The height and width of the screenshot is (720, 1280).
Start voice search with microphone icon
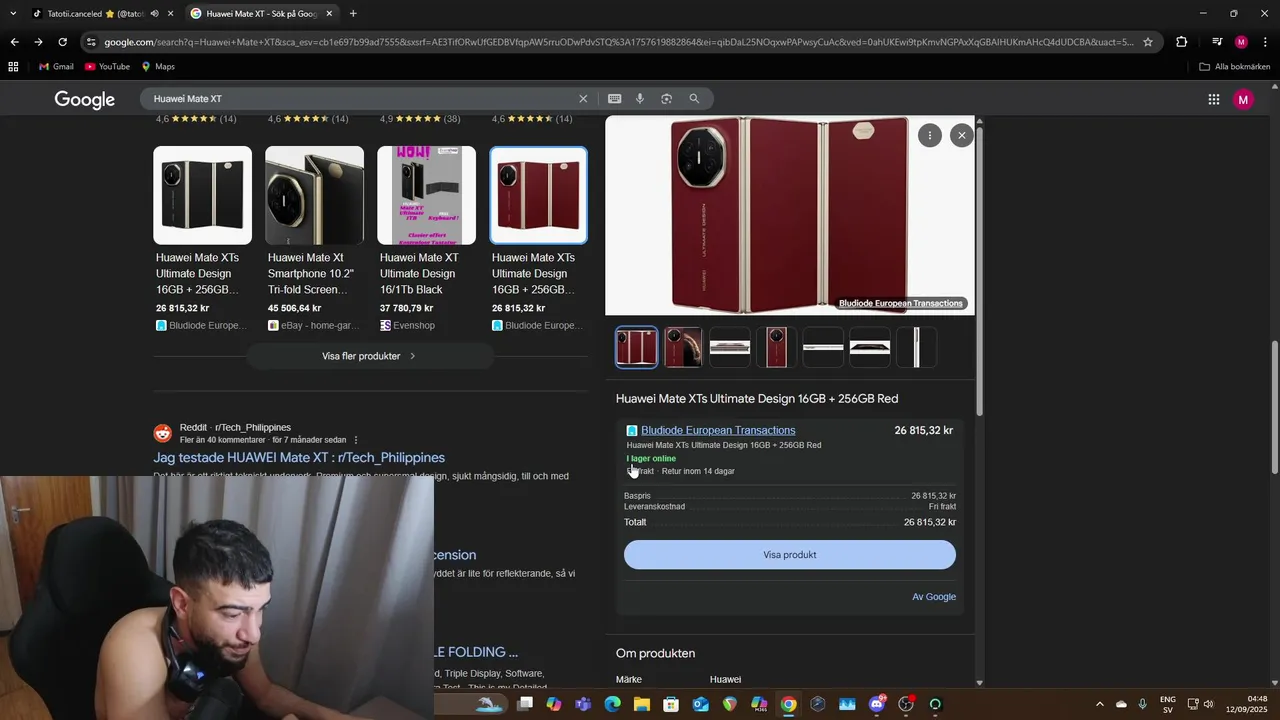640,99
